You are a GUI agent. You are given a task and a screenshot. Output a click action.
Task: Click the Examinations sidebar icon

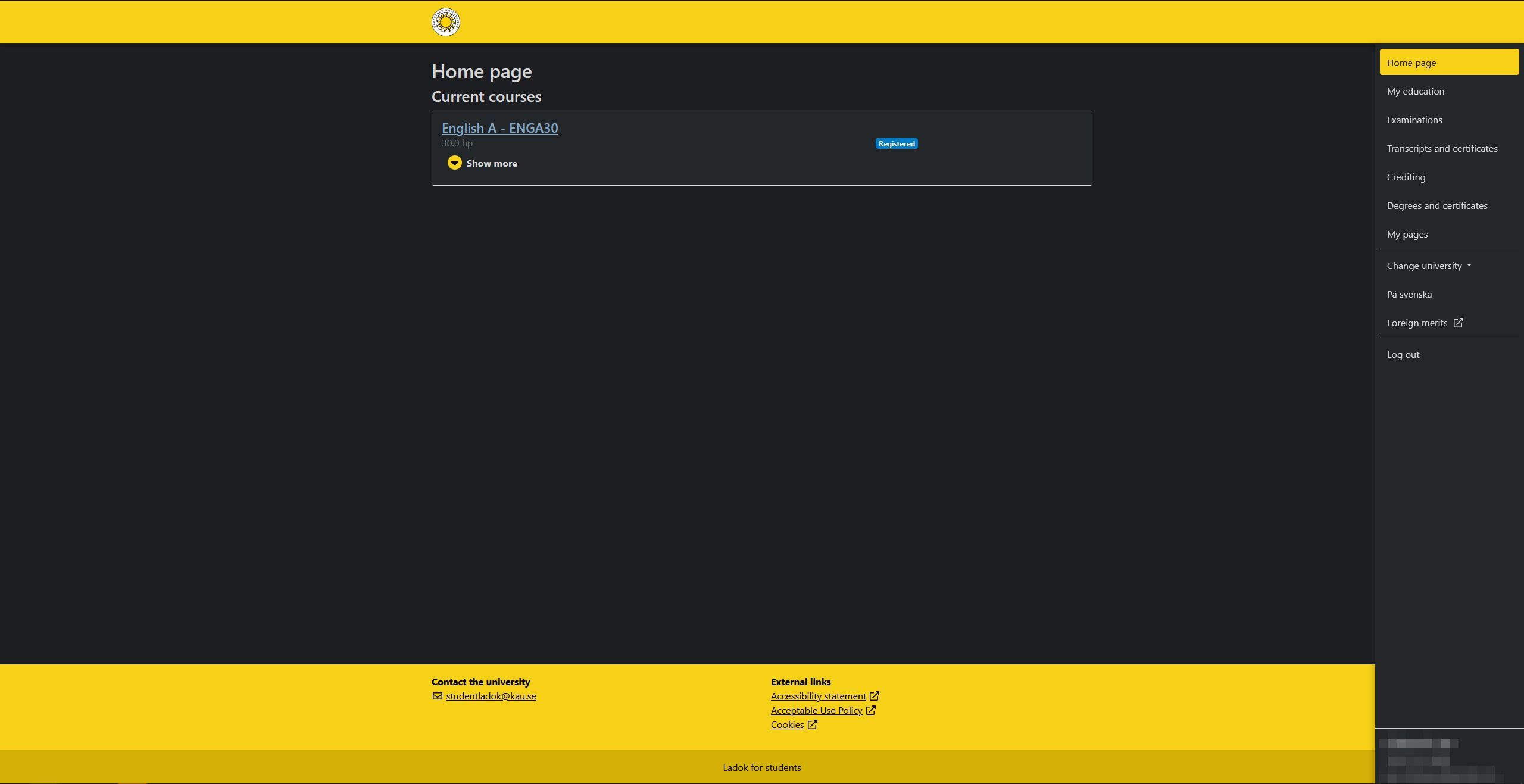(x=1415, y=119)
